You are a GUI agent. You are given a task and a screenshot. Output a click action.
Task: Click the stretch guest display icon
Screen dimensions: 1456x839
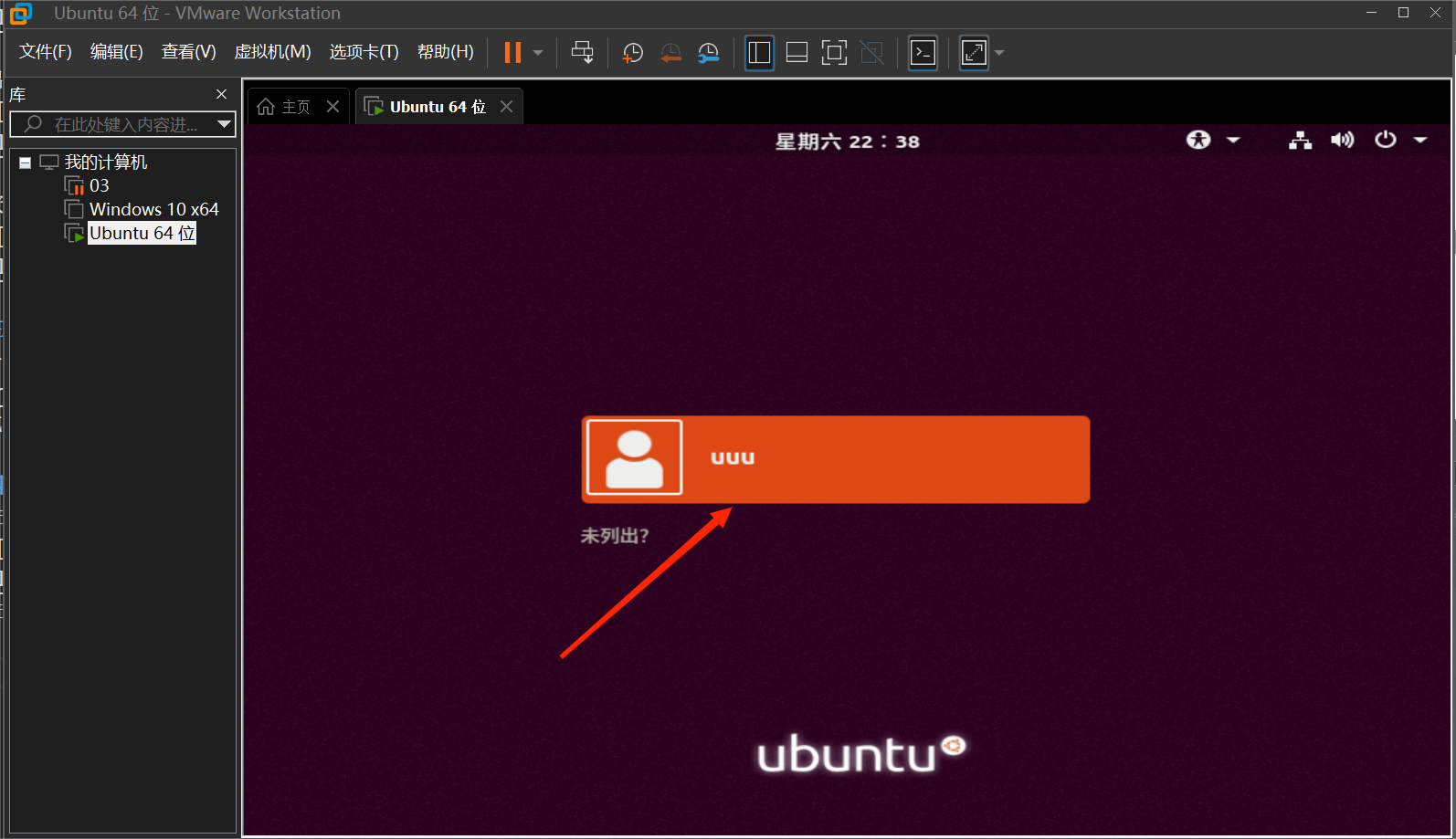click(x=974, y=53)
